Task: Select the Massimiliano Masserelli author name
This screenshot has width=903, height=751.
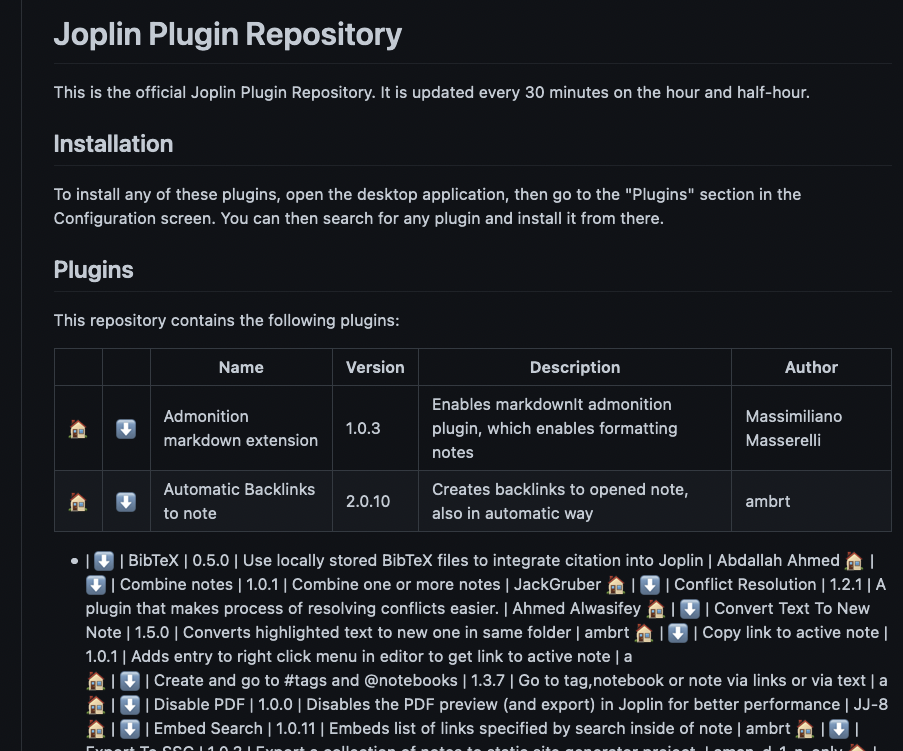Action: pyautogui.click(x=793, y=428)
